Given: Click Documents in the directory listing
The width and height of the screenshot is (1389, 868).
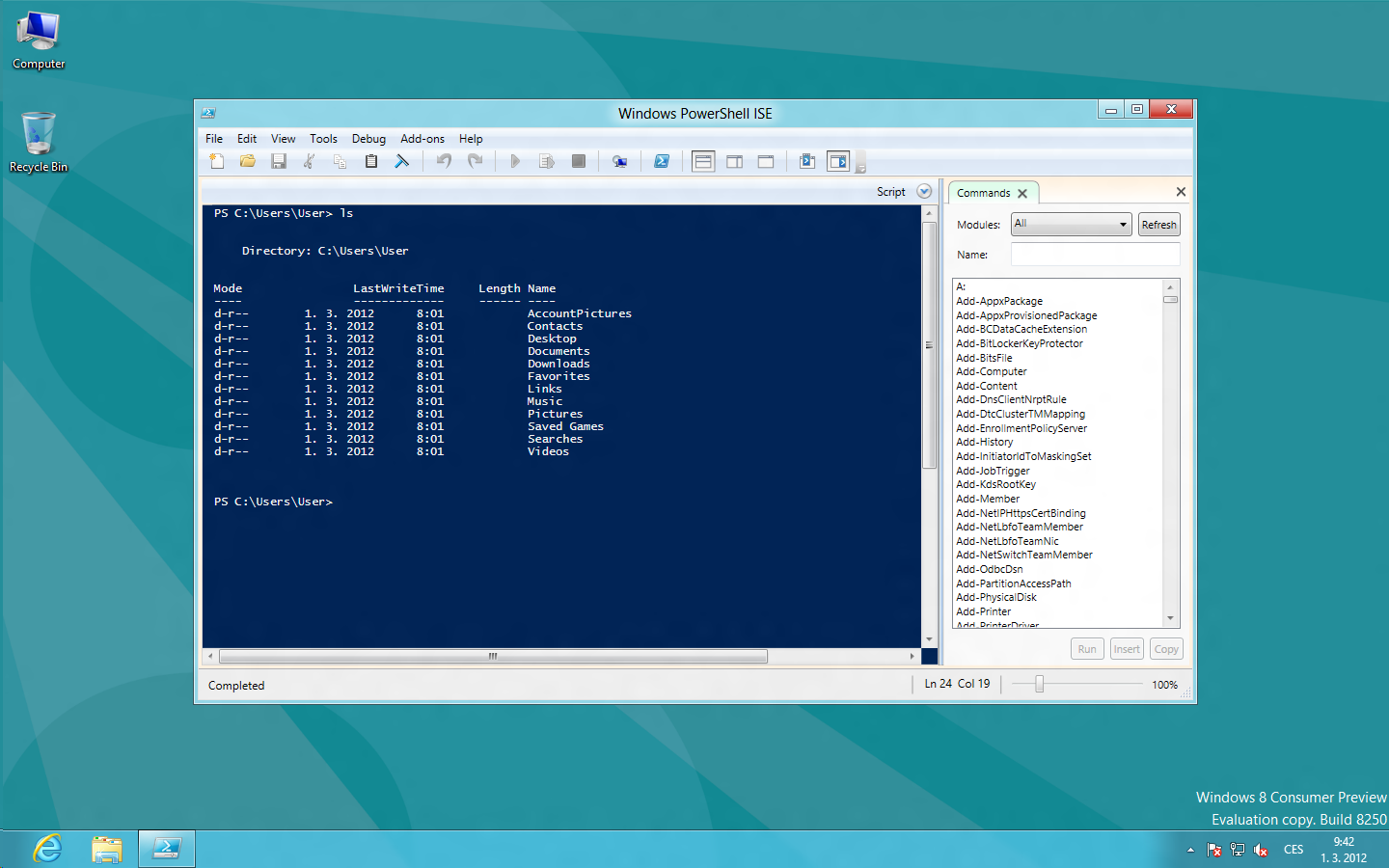Looking at the screenshot, I should tap(558, 351).
